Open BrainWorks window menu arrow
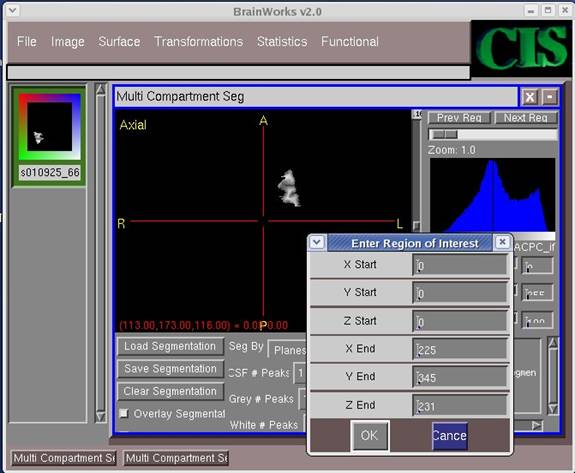Viewport: 575px width, 473px height. (x=13, y=10)
